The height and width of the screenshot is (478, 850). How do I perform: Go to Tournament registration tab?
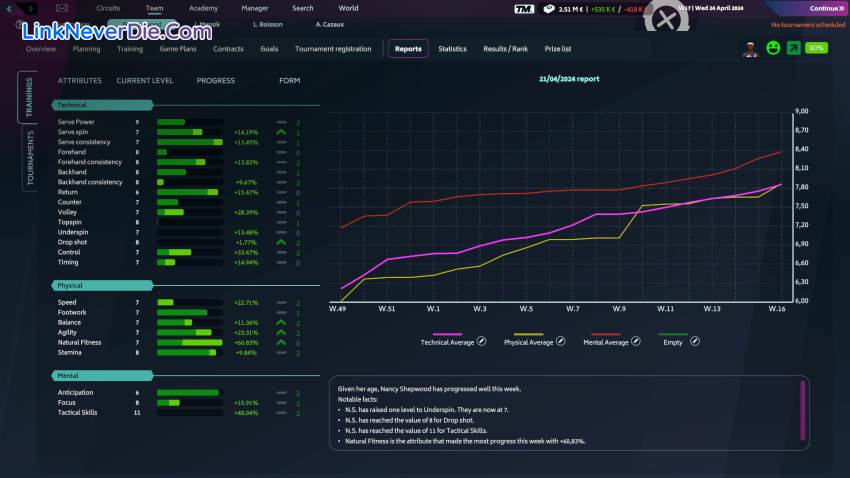click(333, 48)
